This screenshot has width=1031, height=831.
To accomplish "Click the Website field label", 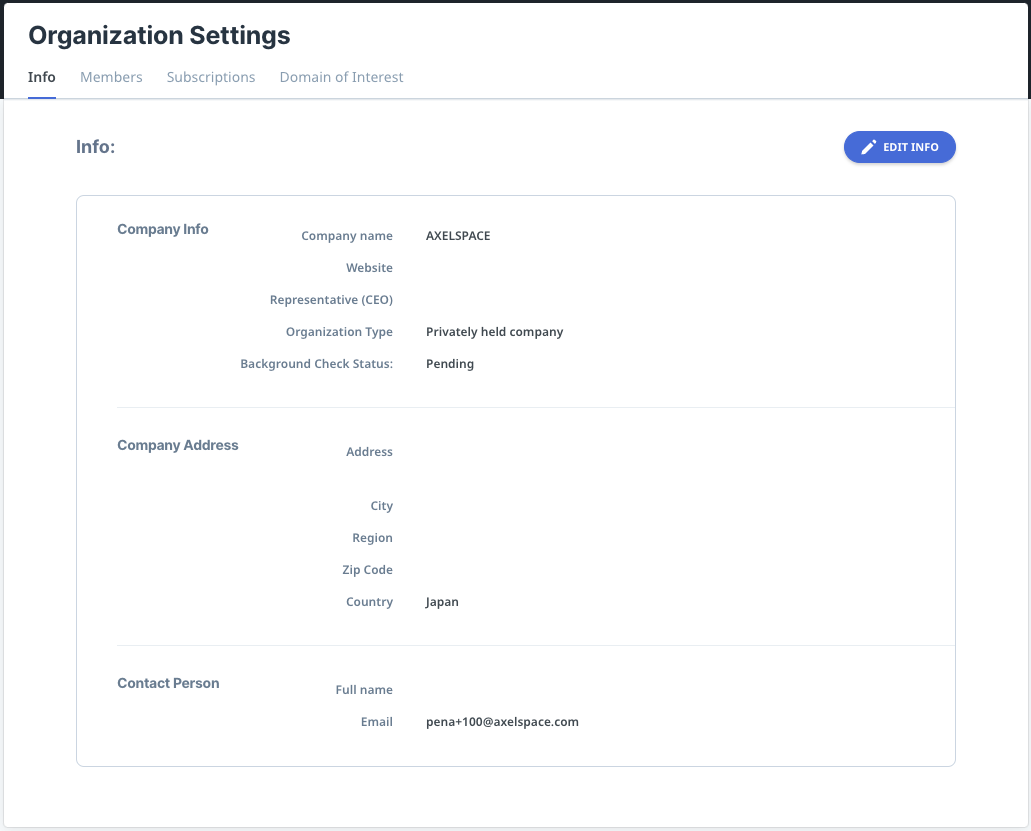I will [x=369, y=268].
